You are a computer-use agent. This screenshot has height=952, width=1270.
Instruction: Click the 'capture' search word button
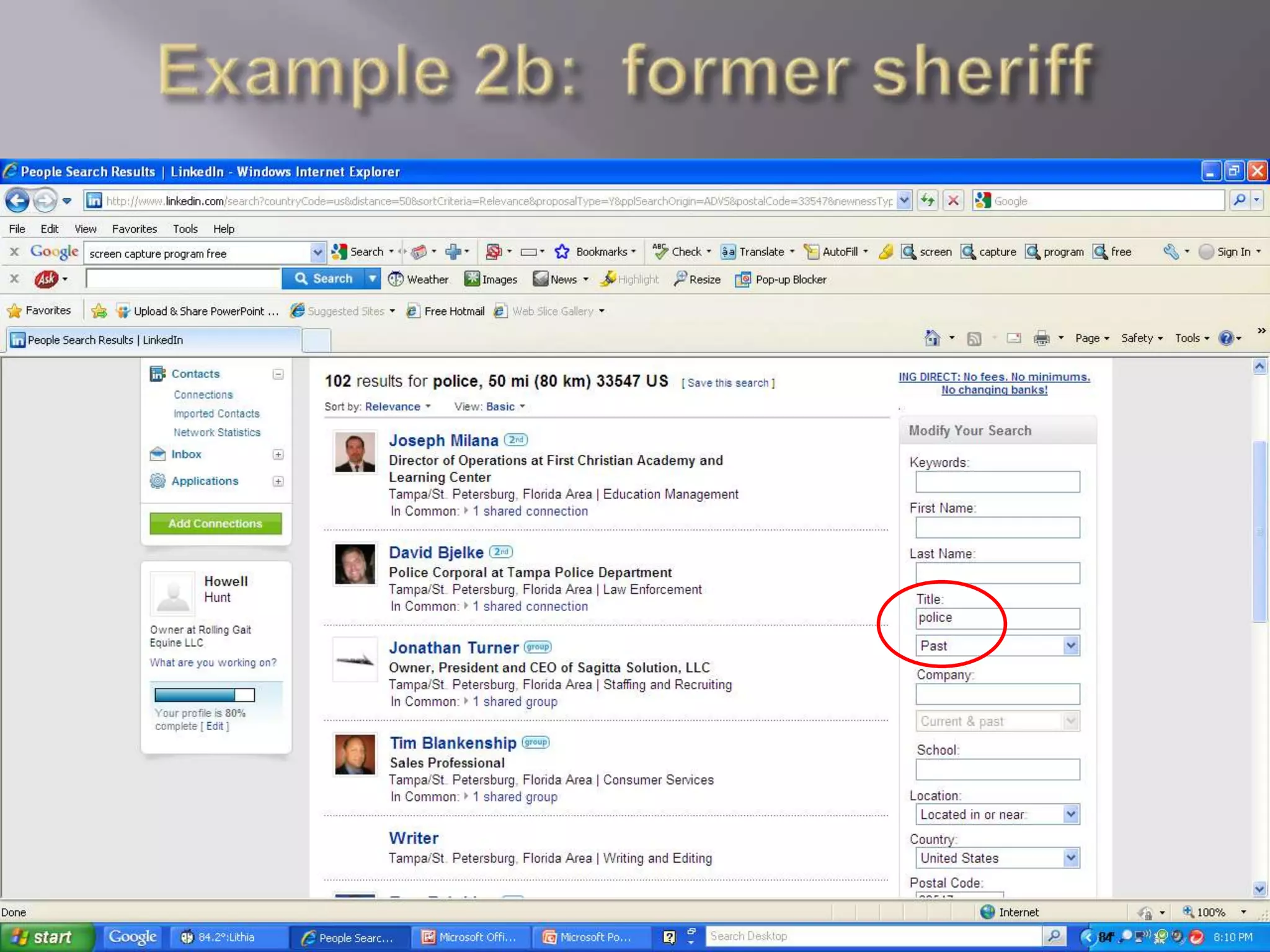pos(988,252)
